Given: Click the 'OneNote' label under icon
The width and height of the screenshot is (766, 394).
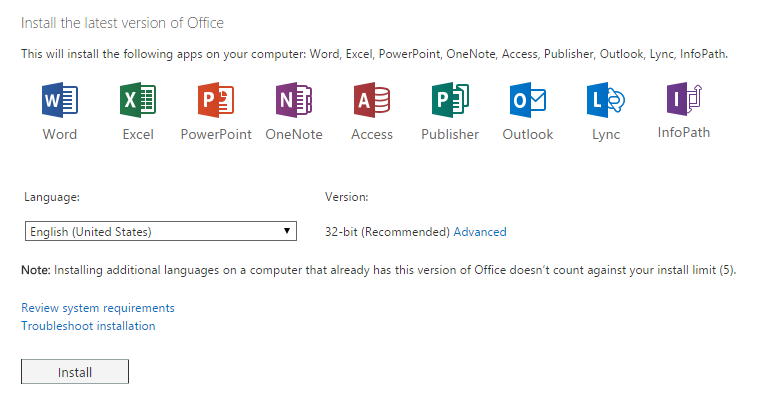Looking at the screenshot, I should click(294, 134).
